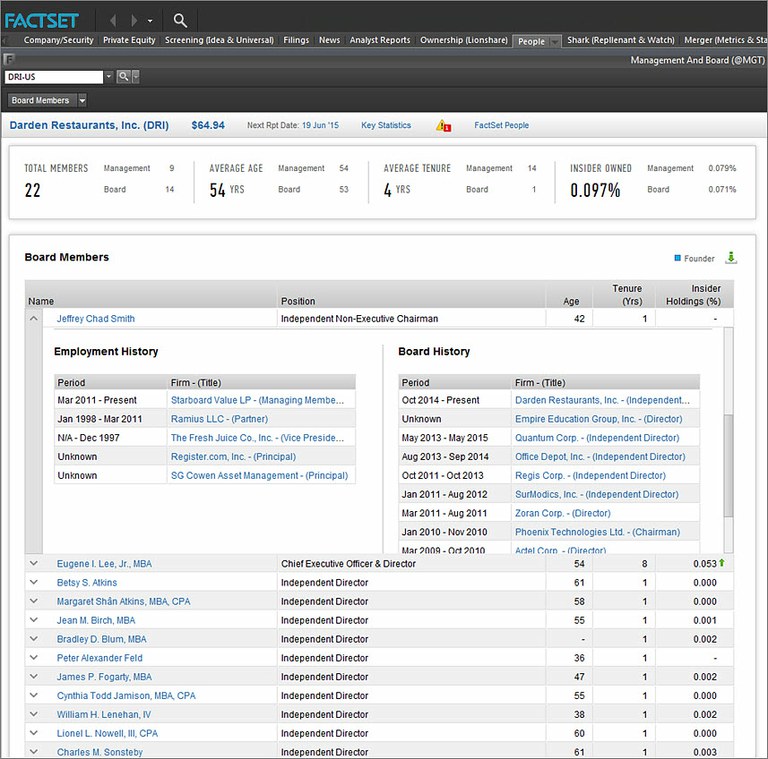This screenshot has width=768, height=759.
Task: Open the Darden Restaurants, Inc. (DRI) link
Action: pyautogui.click(x=89, y=125)
